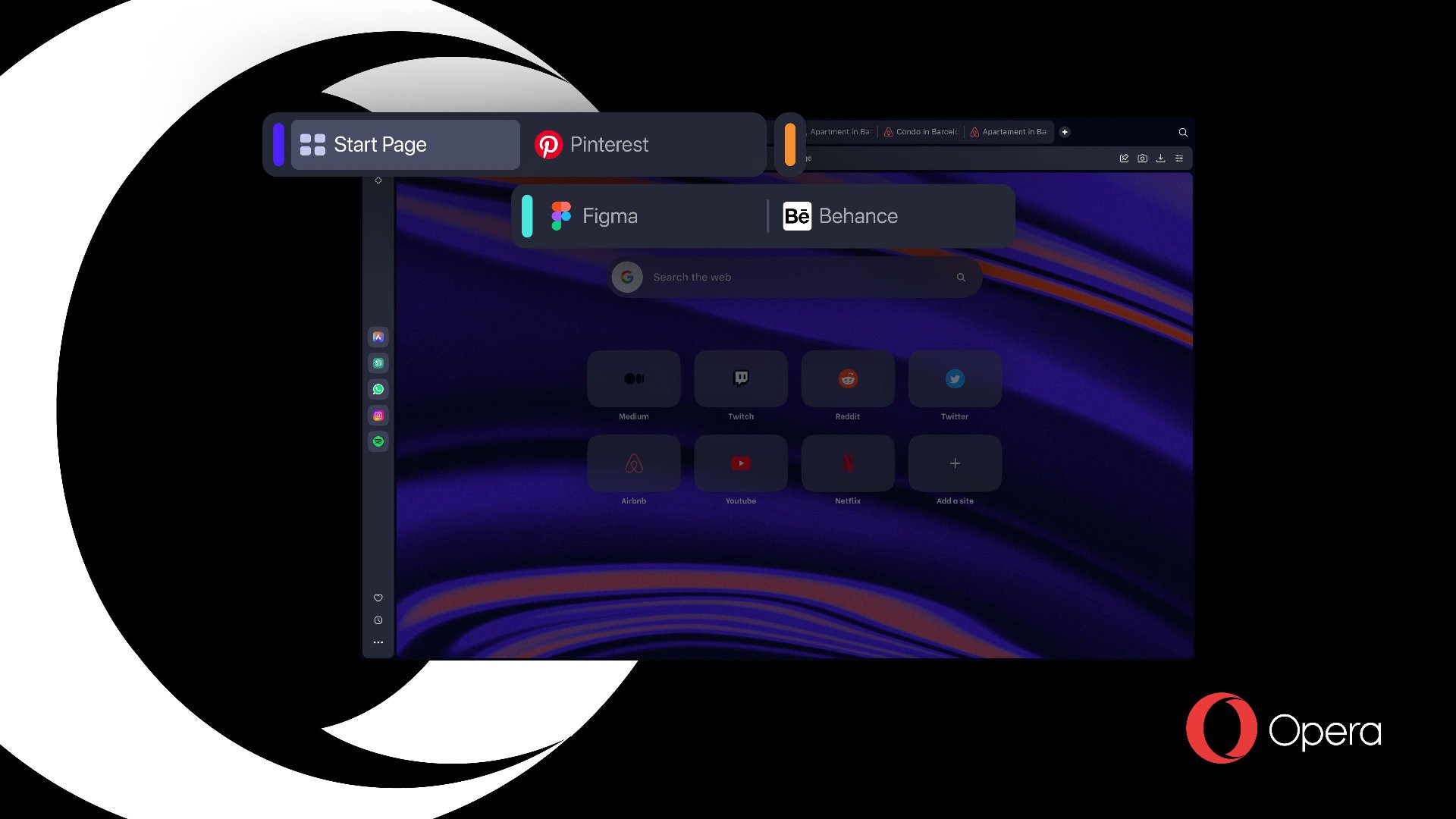Open the Twitch speed dial tile
Viewport: 1456px width, 819px height.
[741, 378]
